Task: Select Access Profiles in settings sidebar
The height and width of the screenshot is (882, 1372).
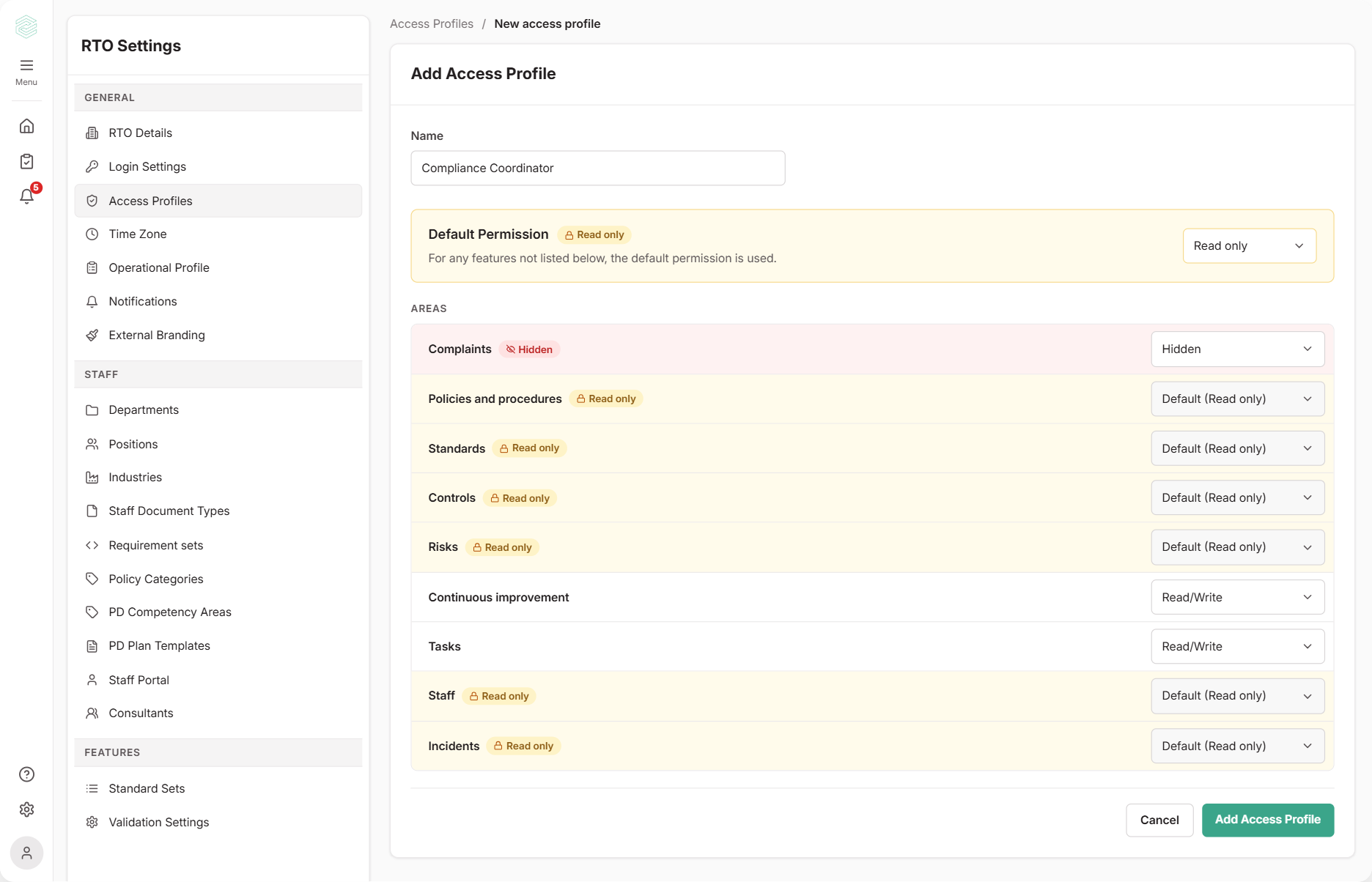Action: tap(218, 201)
